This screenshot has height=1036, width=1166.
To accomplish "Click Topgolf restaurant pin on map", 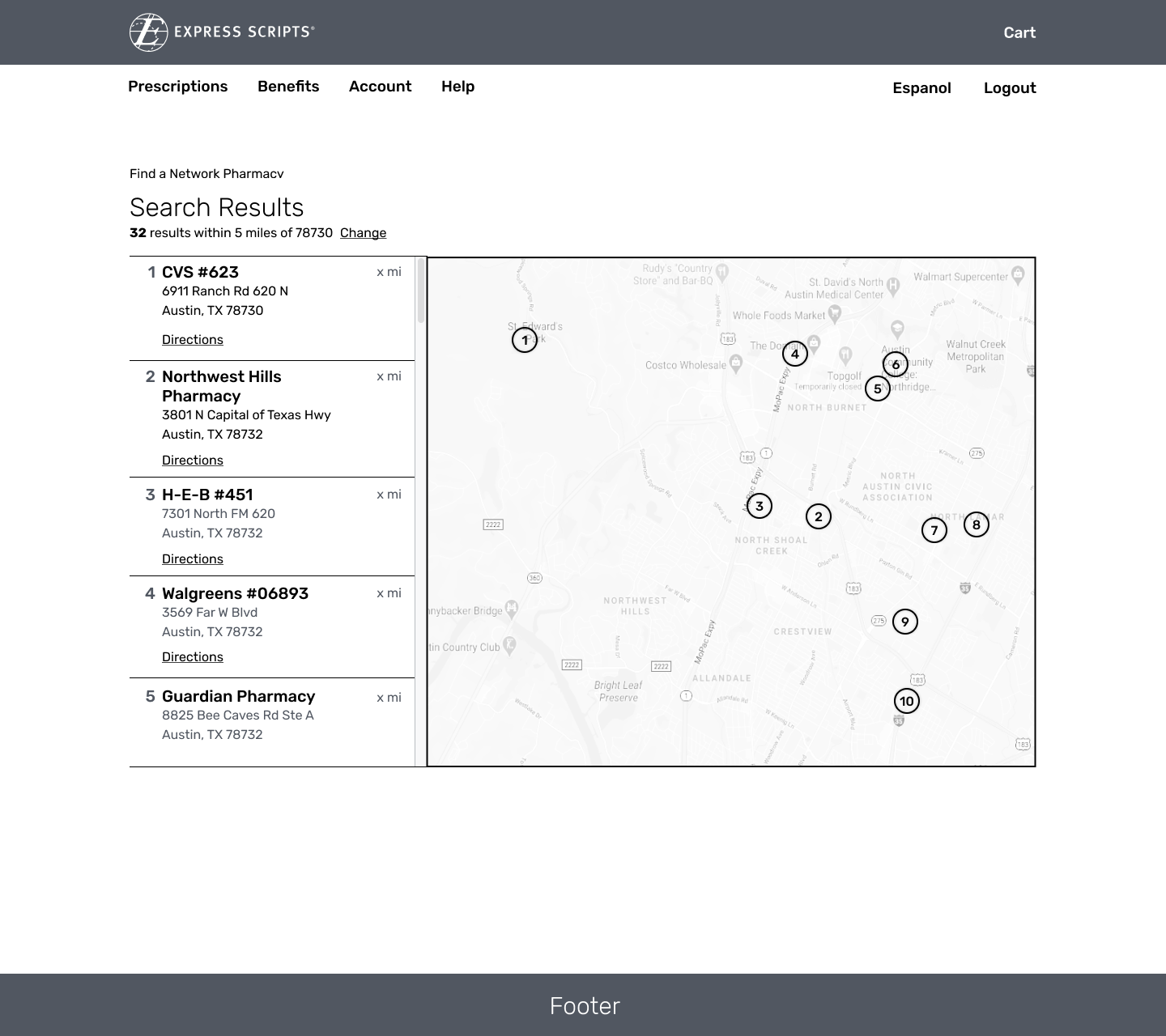I will point(845,355).
